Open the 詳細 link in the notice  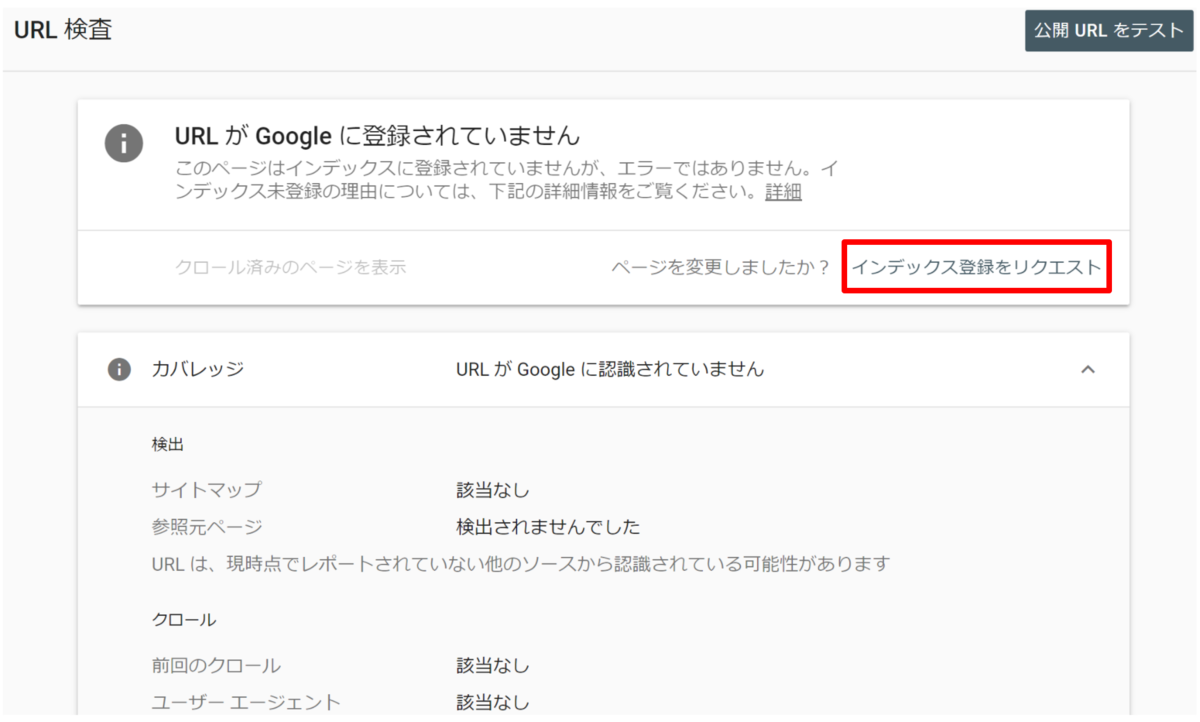pos(783,192)
